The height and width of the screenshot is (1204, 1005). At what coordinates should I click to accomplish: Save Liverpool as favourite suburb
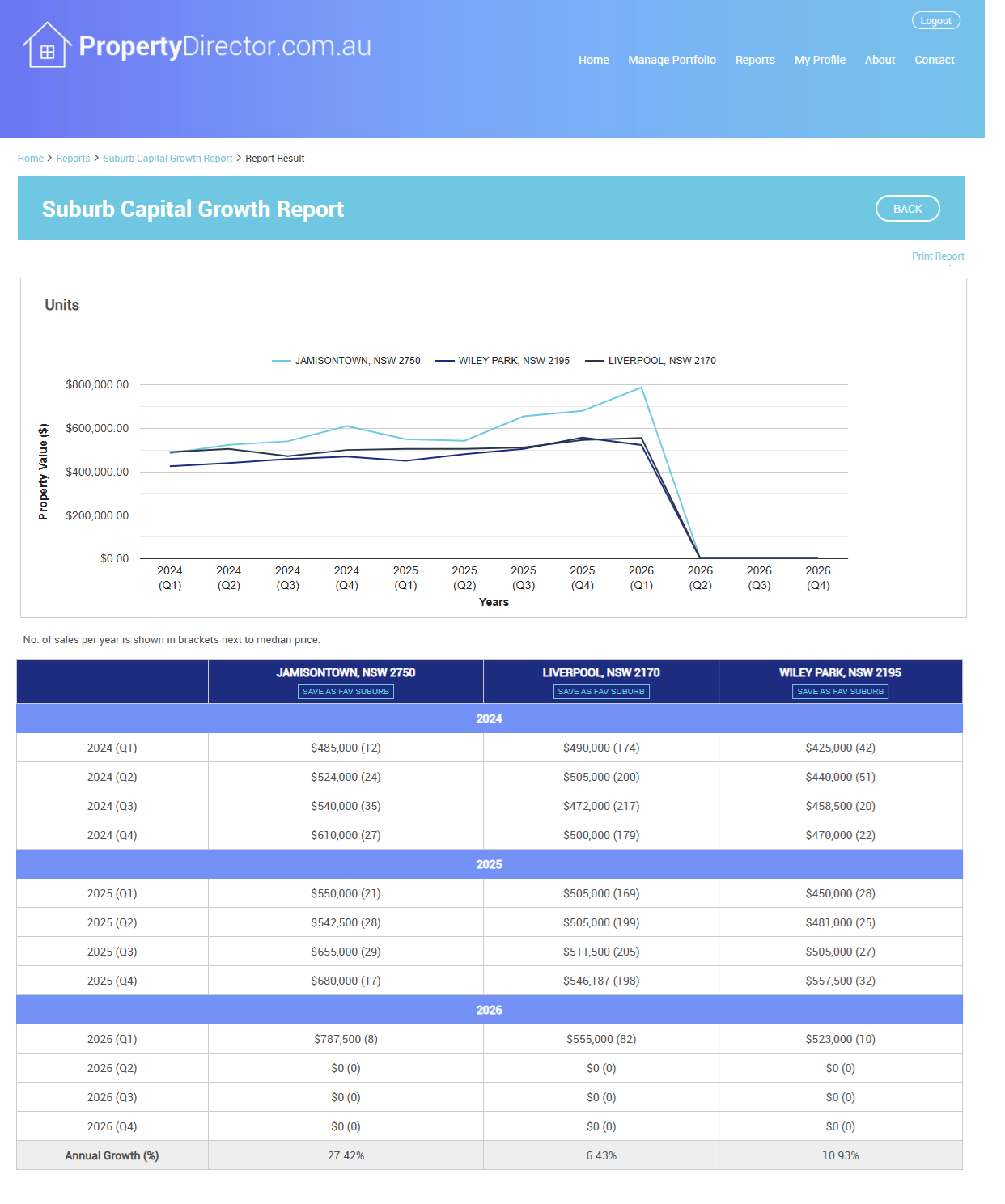pos(601,692)
